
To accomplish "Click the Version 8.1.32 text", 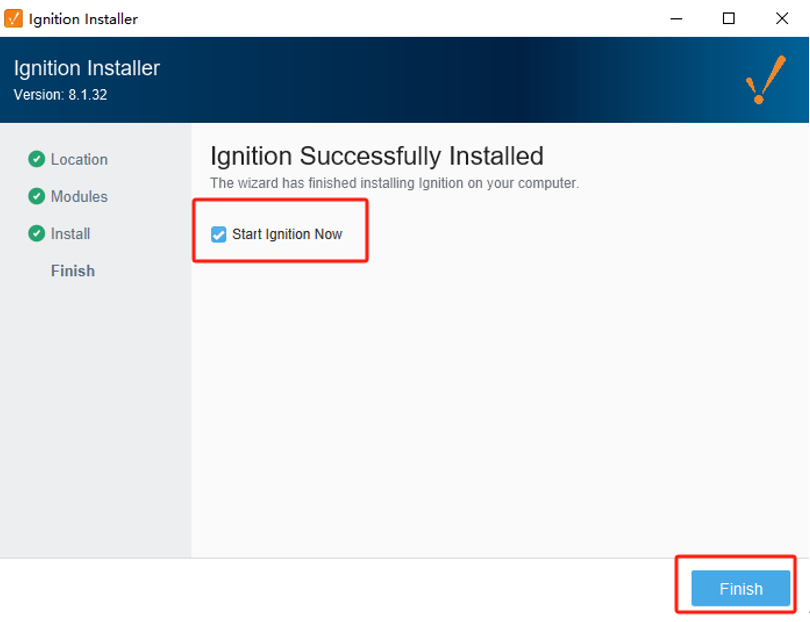I will tap(60, 95).
